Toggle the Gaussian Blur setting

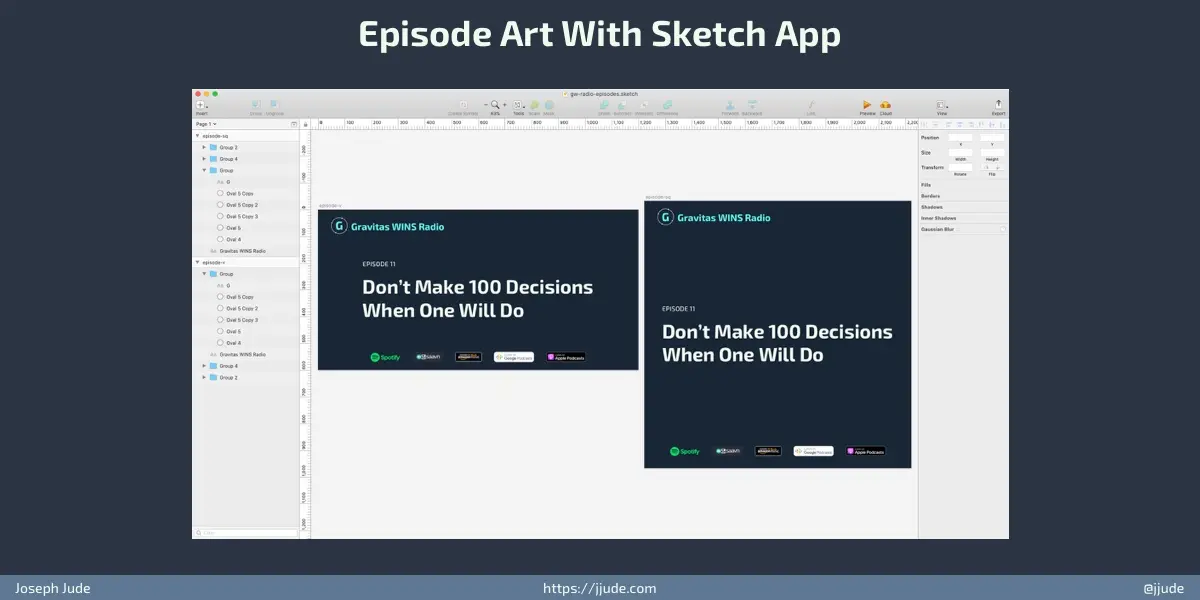coord(1003,230)
